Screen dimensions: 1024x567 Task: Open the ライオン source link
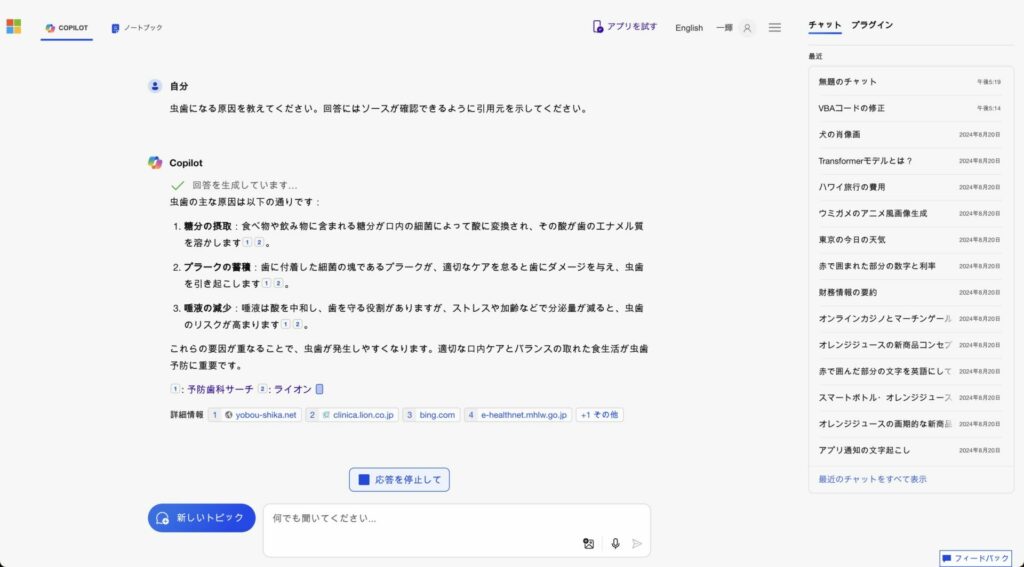293,389
